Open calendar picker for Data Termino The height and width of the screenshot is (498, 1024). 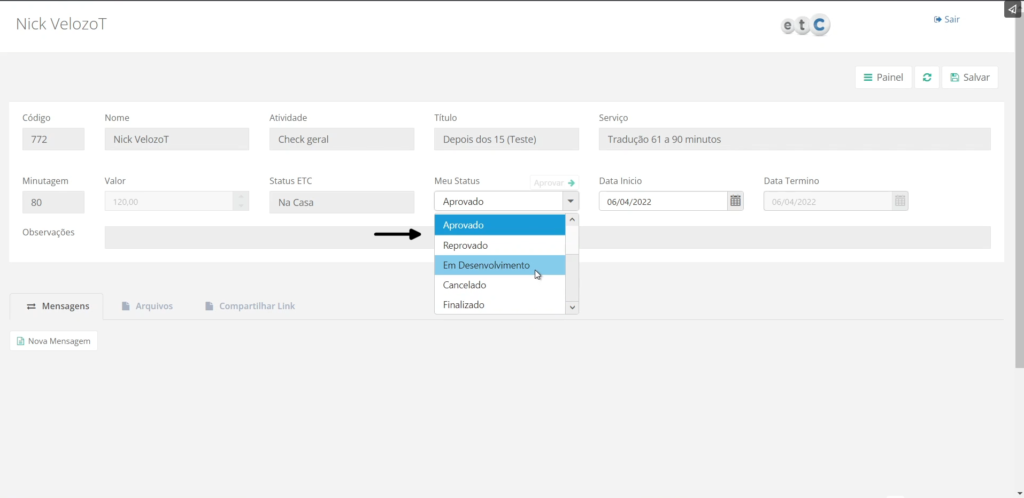coord(900,201)
